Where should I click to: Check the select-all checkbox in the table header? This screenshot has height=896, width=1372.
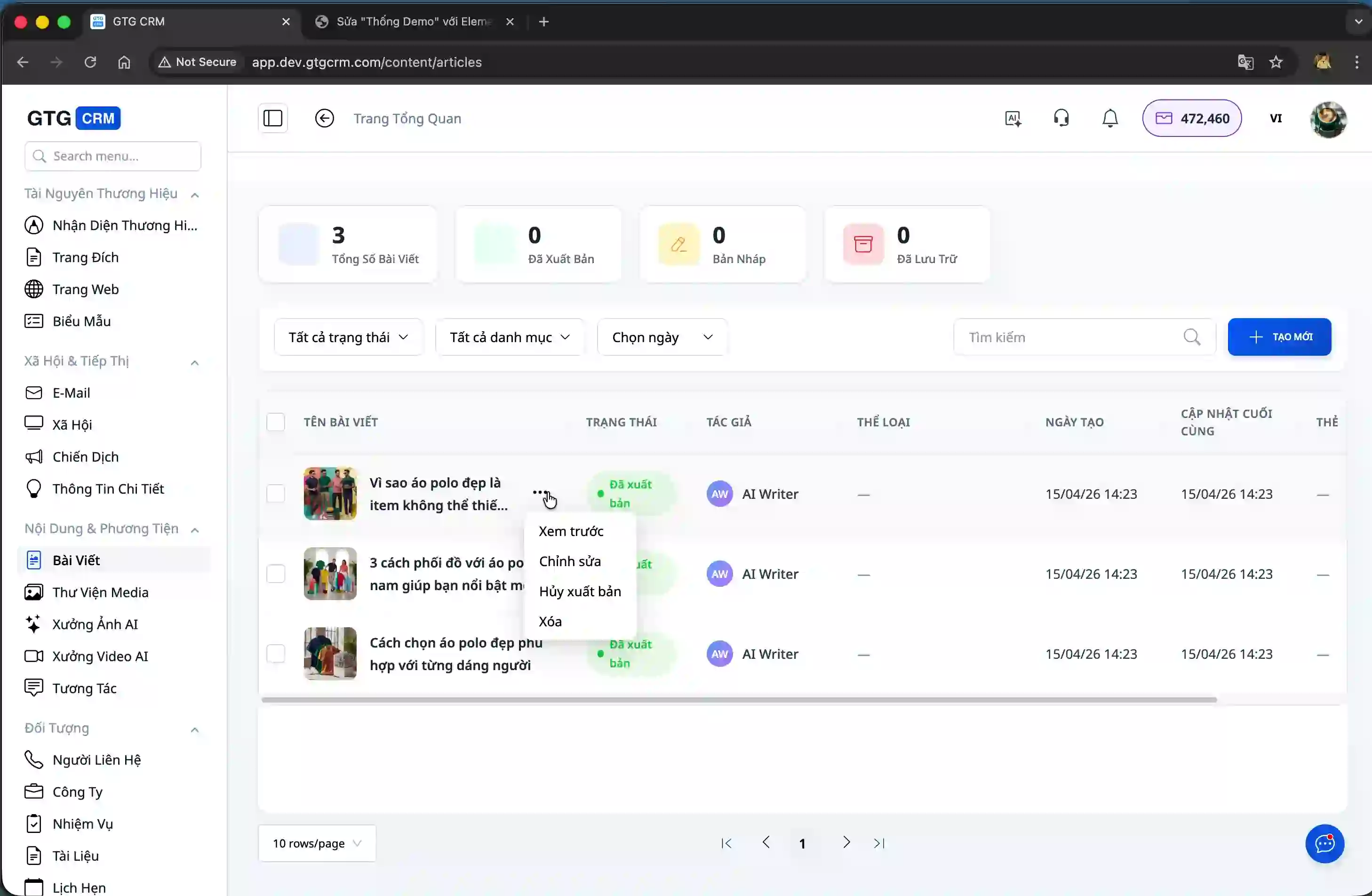276,422
